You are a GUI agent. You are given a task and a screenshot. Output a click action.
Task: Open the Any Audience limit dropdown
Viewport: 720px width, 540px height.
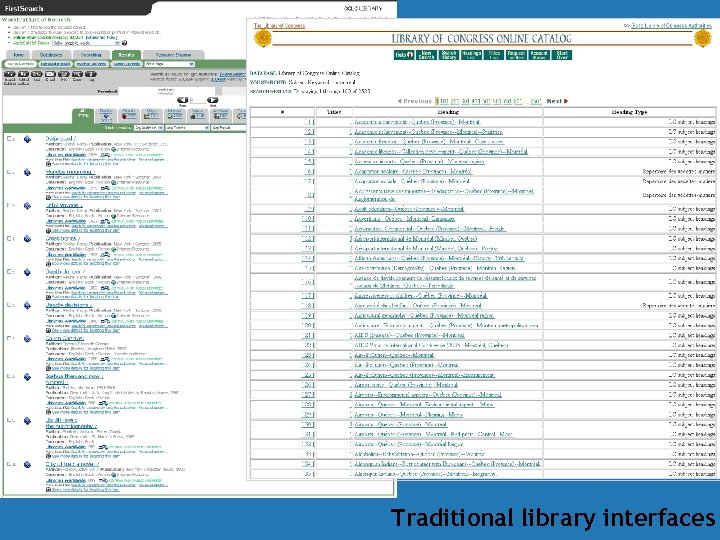pyautogui.click(x=149, y=128)
